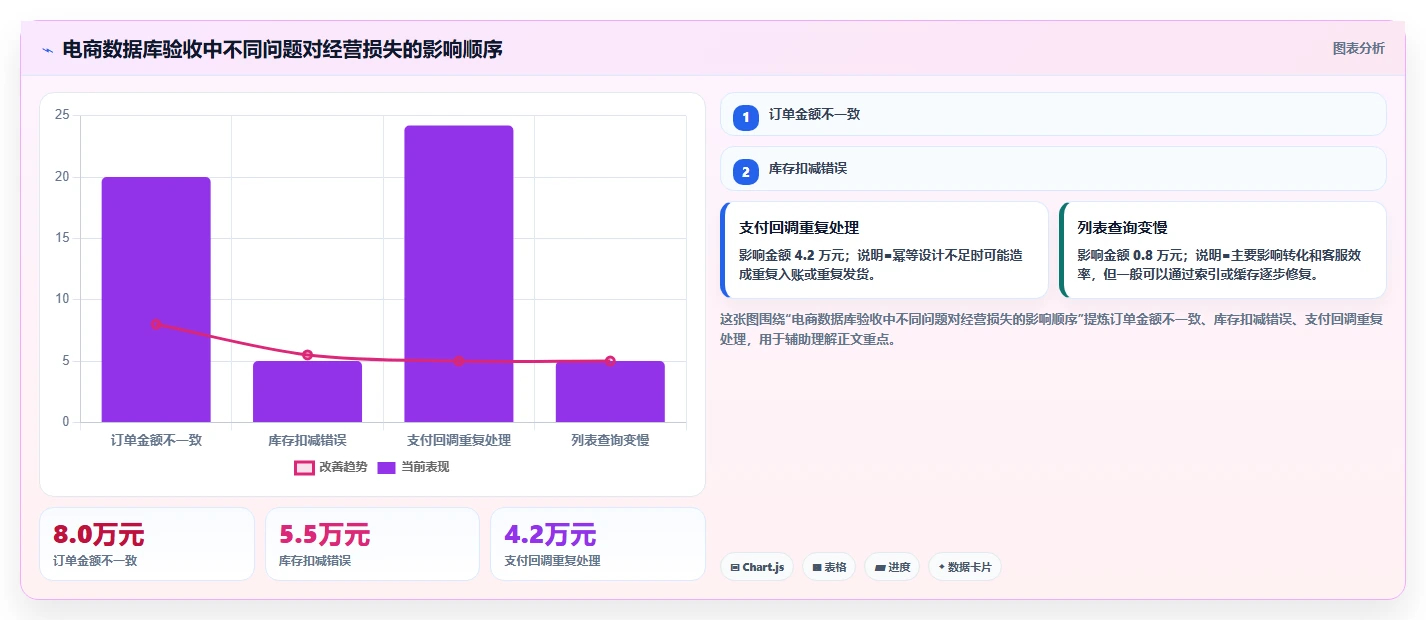
Task: Click trend line point above 库存扣减错误
Action: [x=307, y=355]
